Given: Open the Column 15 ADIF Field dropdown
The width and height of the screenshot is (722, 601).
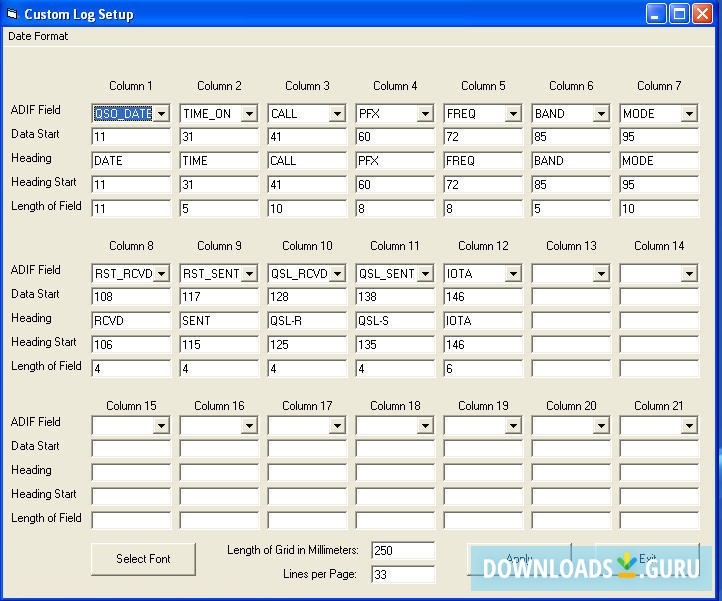Looking at the screenshot, I should coord(162,426).
